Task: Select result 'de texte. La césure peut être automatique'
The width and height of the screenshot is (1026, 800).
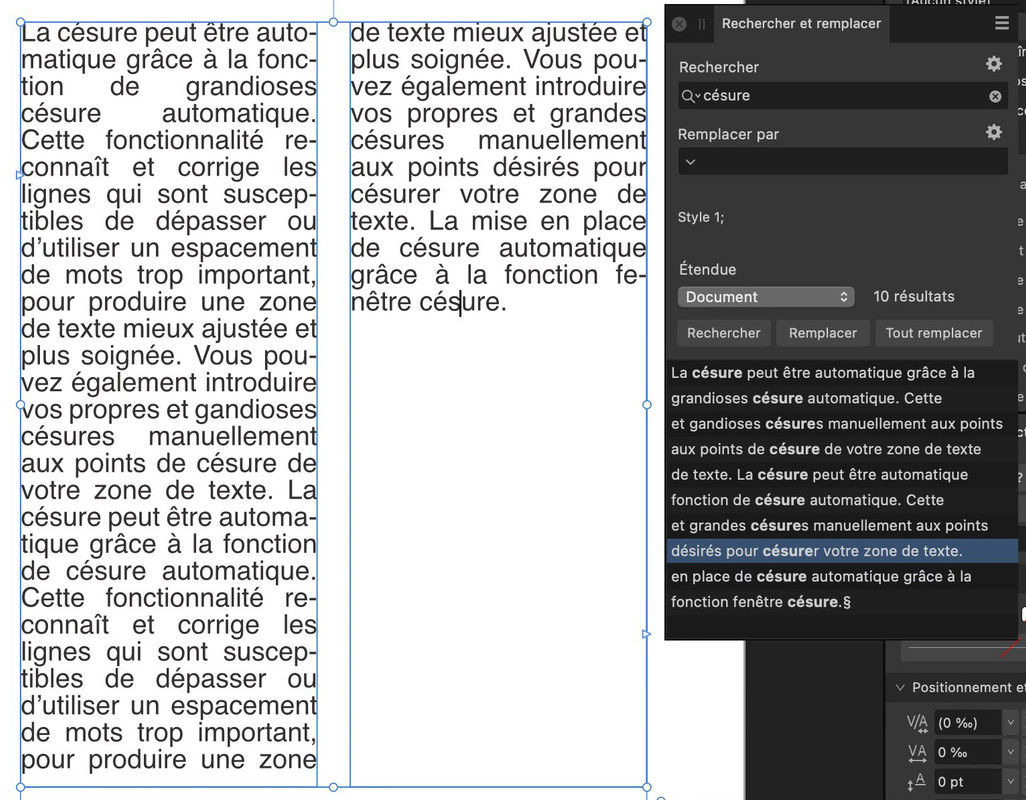Action: click(841, 475)
